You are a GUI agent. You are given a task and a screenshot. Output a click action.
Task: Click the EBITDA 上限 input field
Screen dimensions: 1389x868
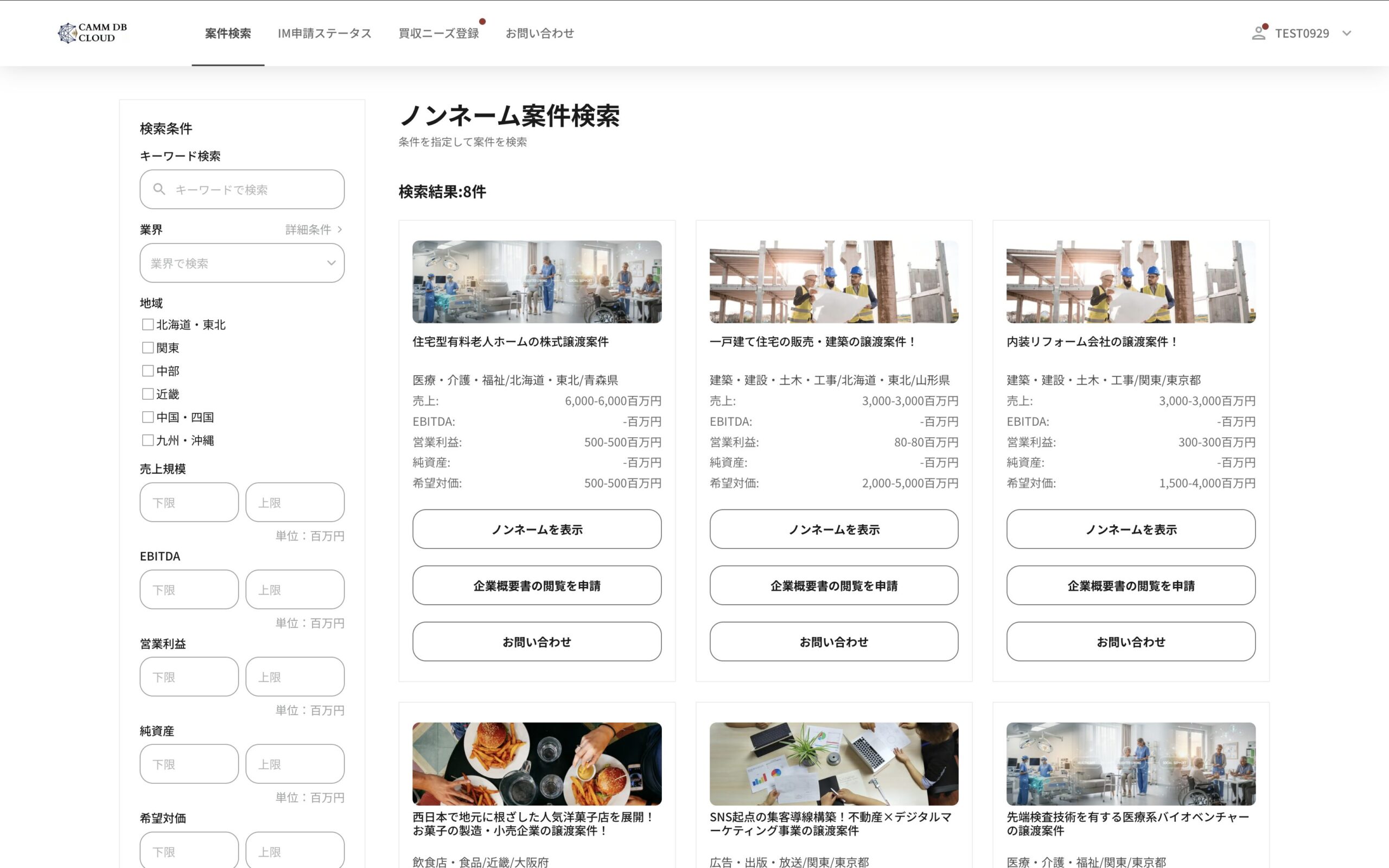click(295, 590)
